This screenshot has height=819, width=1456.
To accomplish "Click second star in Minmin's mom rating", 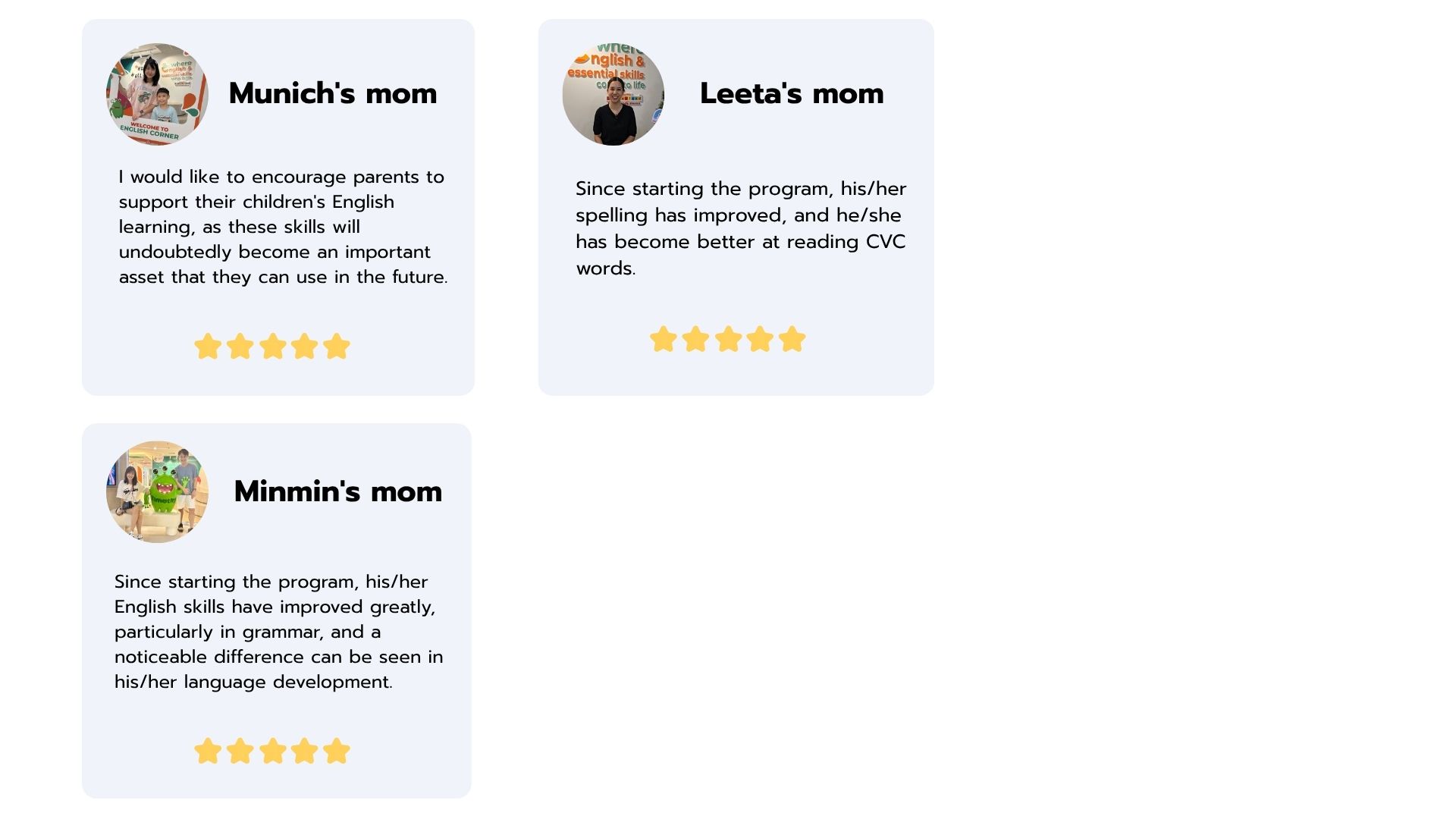I will point(240,752).
